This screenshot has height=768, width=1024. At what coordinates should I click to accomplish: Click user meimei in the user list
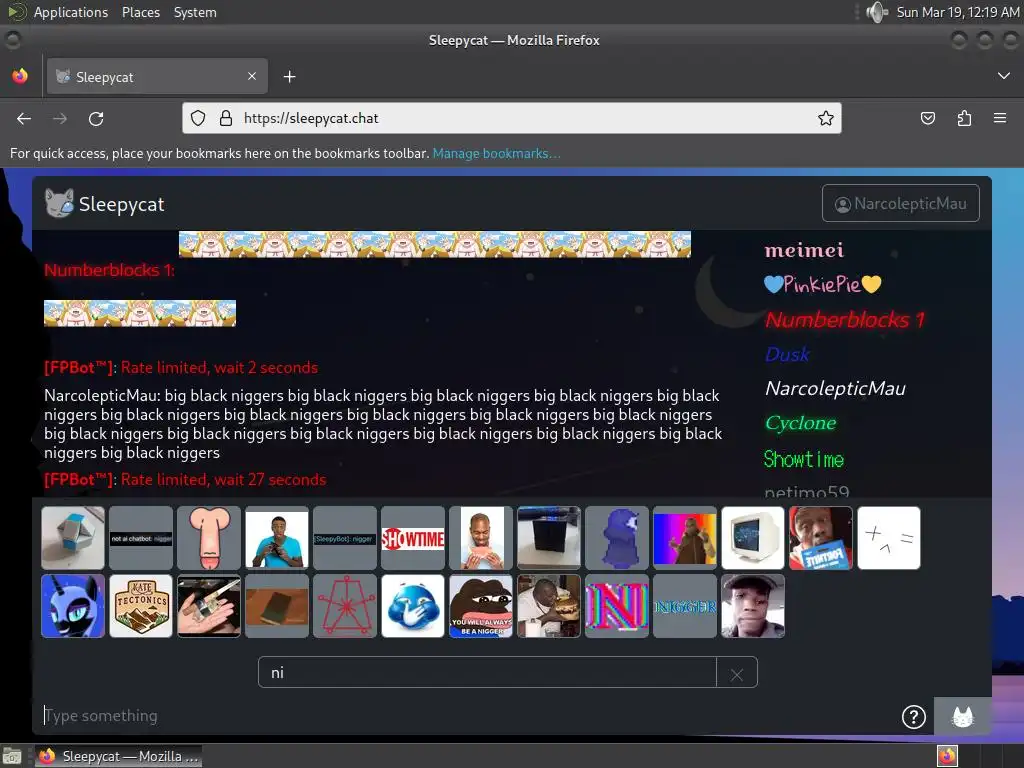click(x=804, y=250)
